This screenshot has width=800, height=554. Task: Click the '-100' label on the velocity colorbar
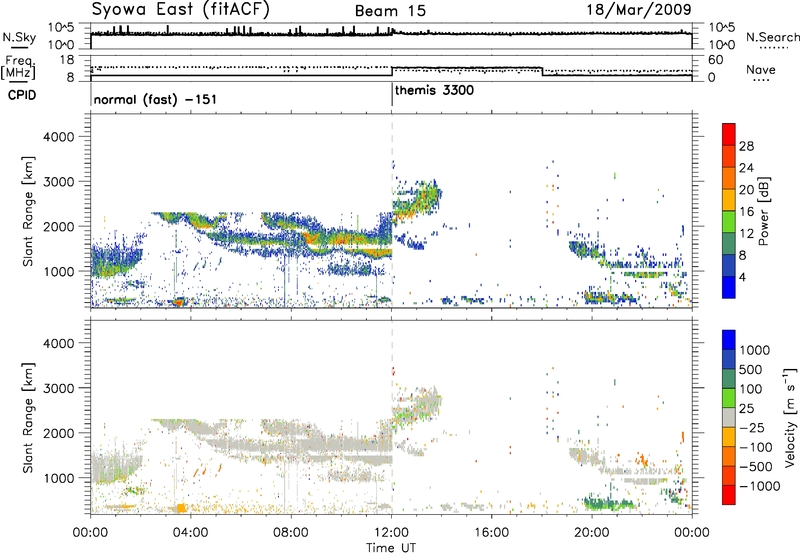pos(756,447)
